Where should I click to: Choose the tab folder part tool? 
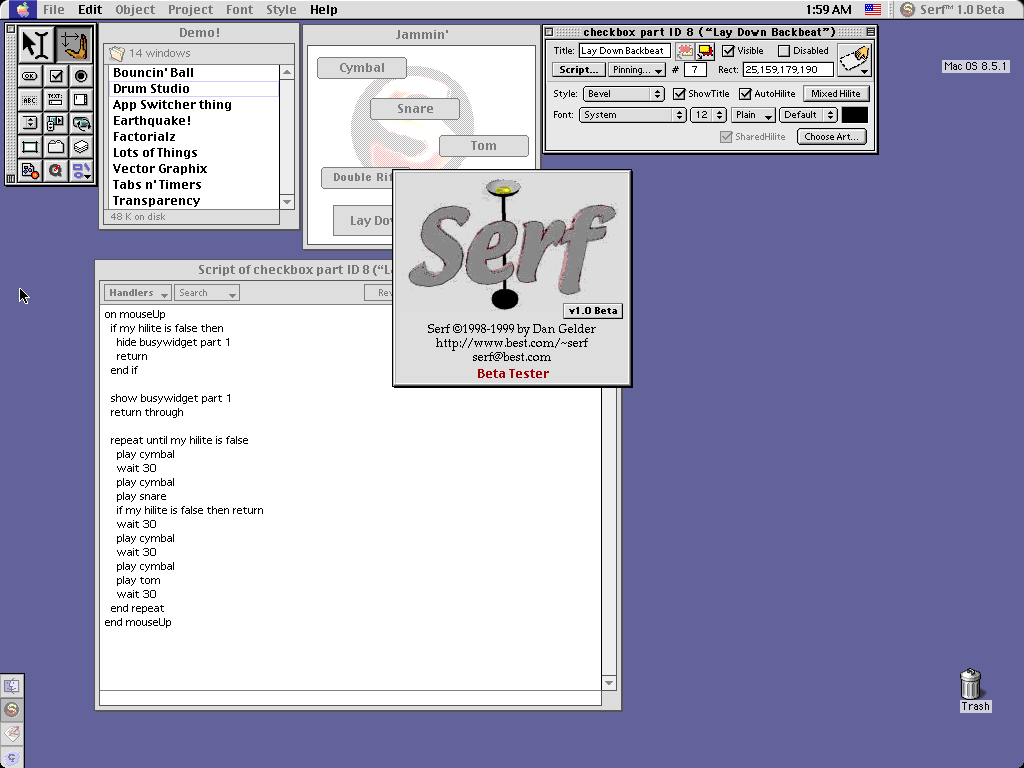pos(56,147)
